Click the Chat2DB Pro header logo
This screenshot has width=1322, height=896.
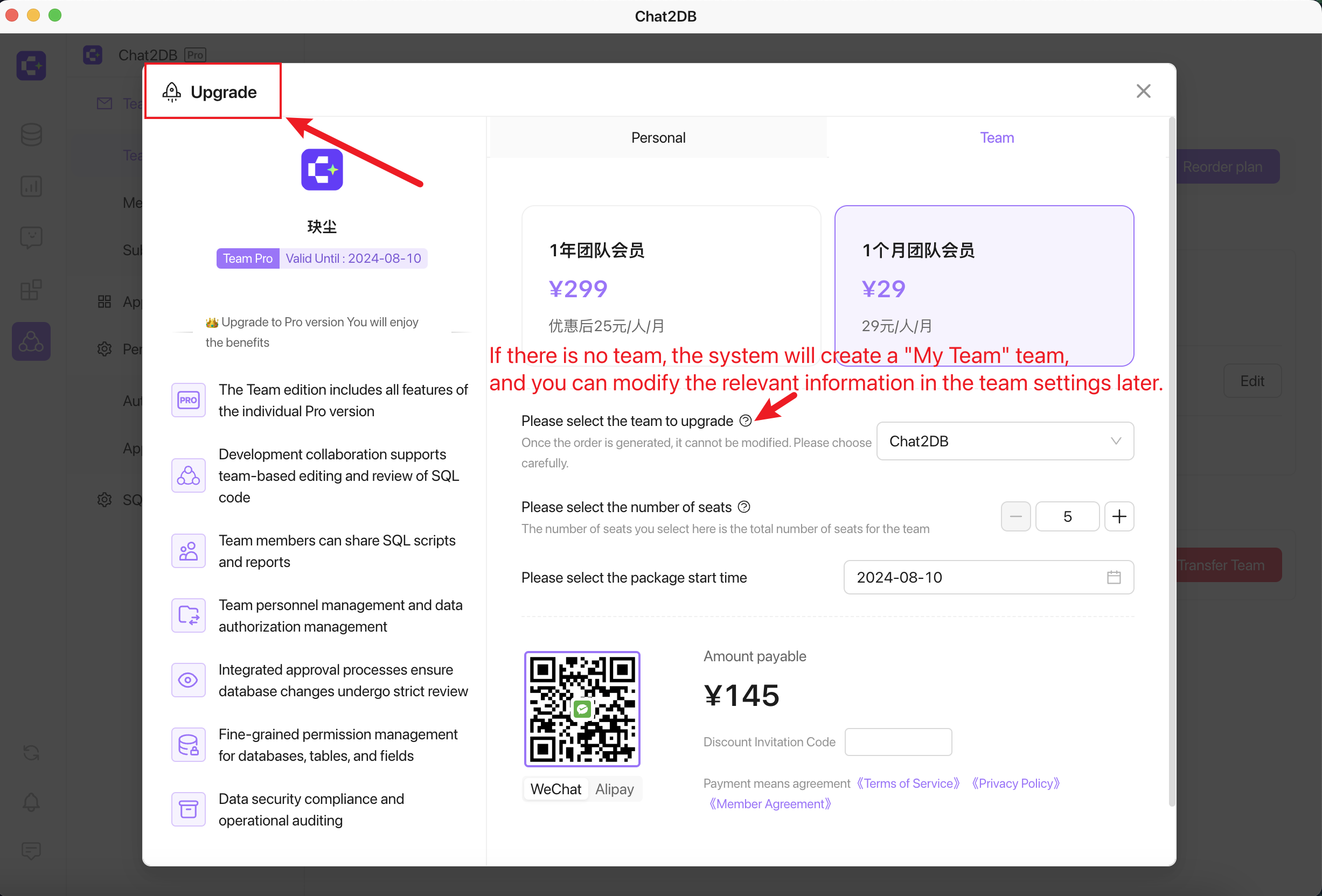[x=93, y=54]
